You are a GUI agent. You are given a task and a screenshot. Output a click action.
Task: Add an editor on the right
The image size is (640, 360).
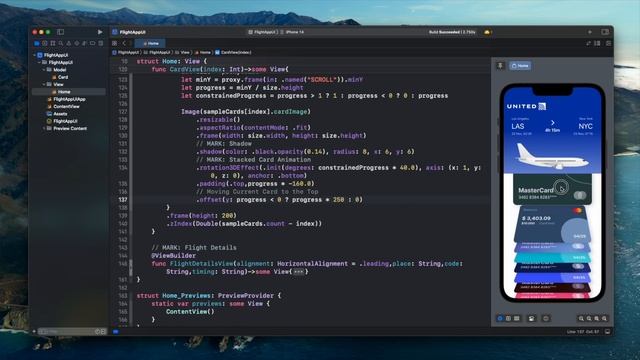coord(608,43)
